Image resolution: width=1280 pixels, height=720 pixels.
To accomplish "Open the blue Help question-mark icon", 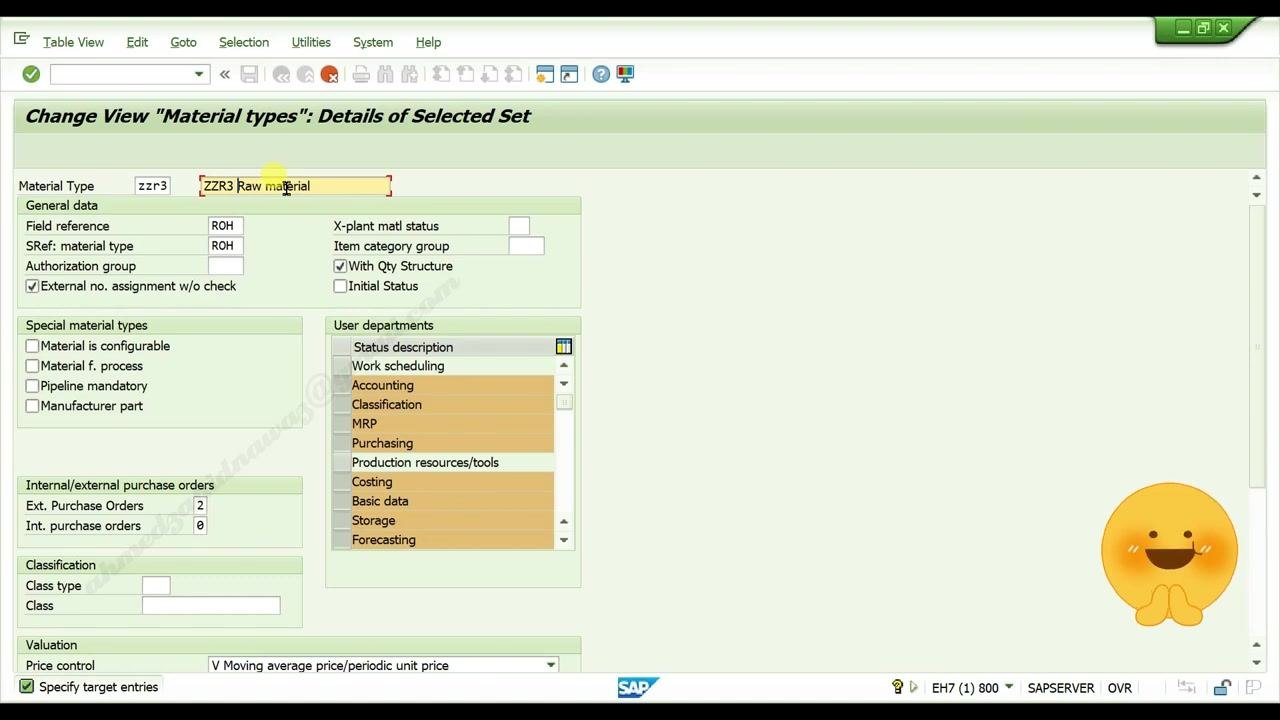I will 601,74.
